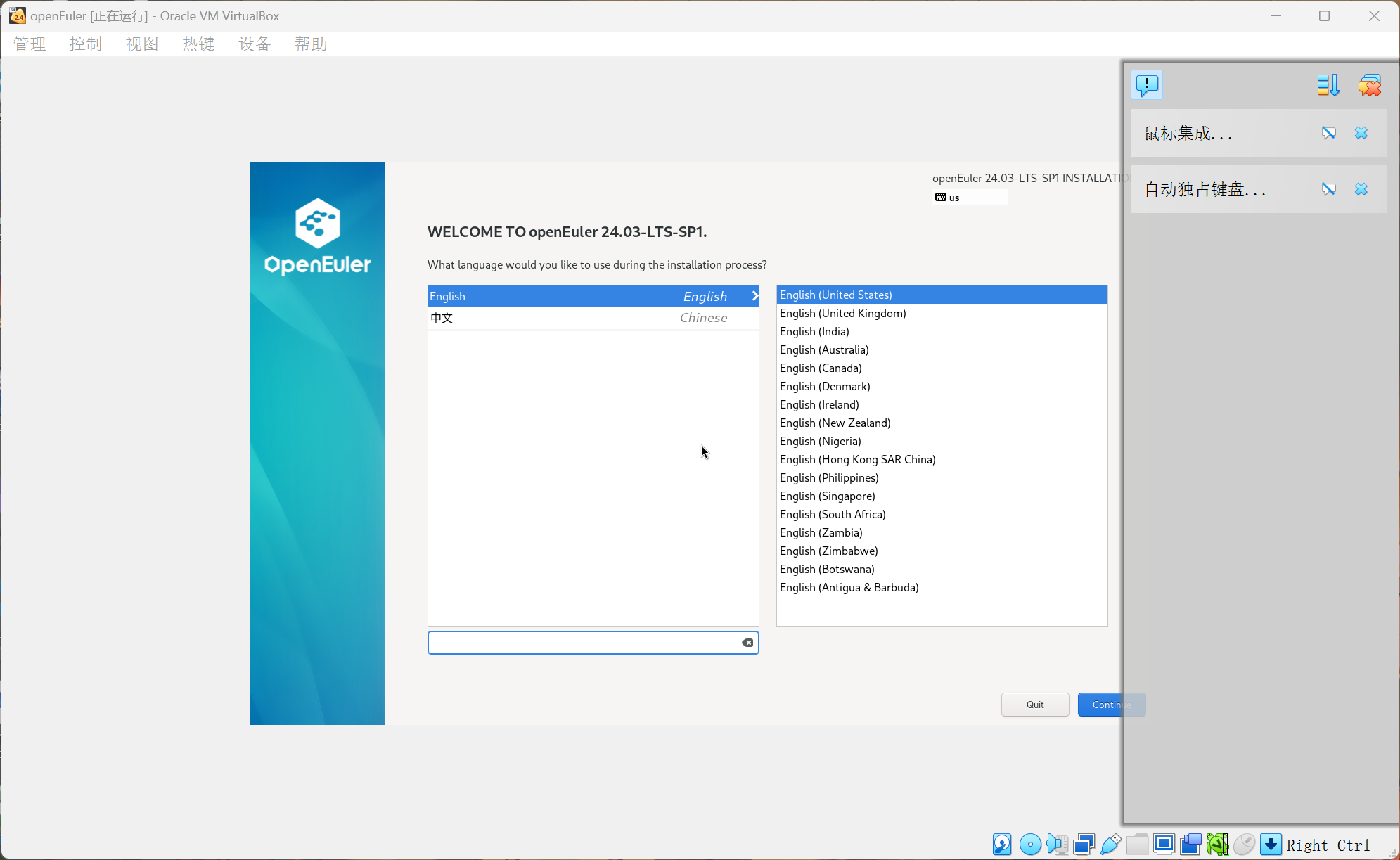Select English (South Africa)
Viewport: 1400px width, 860px height.
coord(942,514)
